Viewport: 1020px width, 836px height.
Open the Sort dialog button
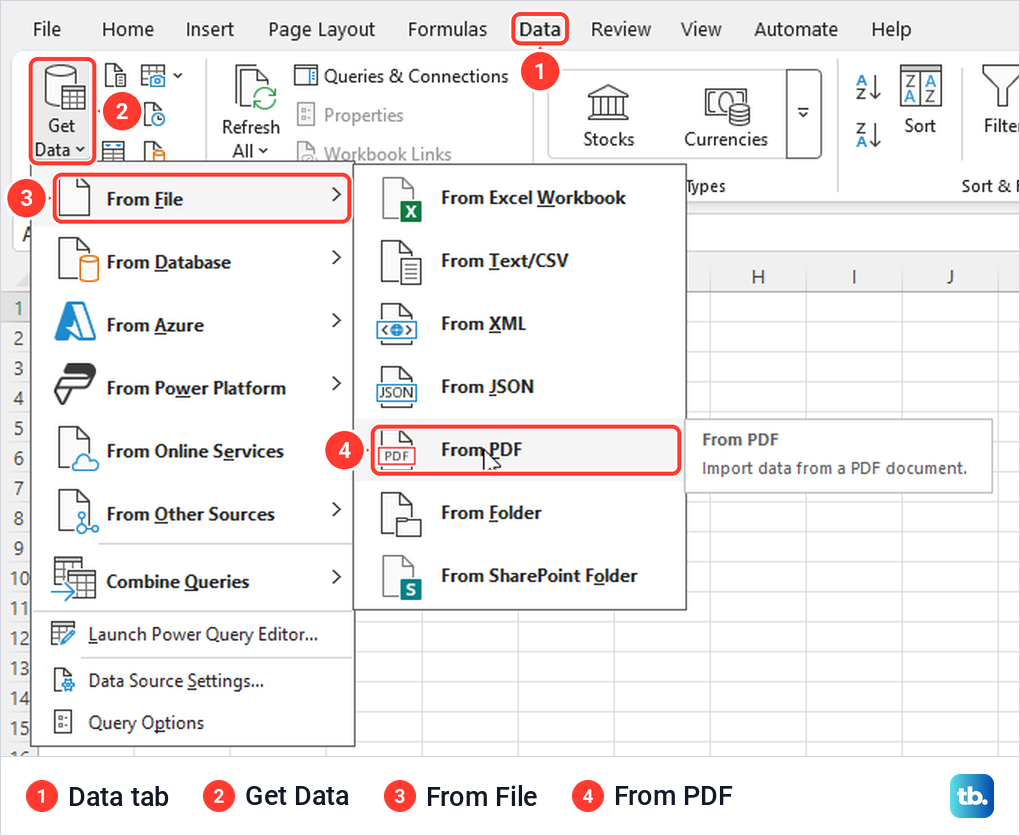click(x=920, y=100)
